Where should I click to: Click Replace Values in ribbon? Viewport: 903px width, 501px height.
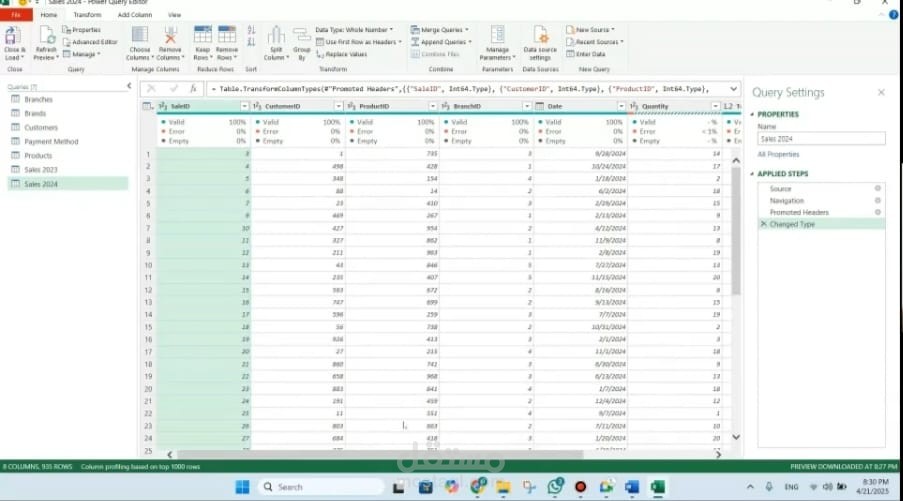pos(342,54)
